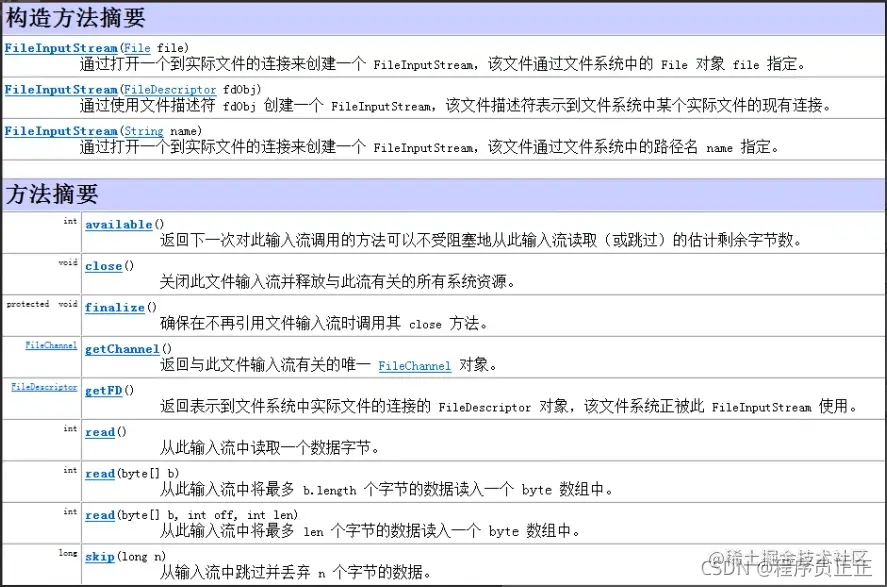Click the constructor description mentioning 文件描述符 fdObj
Image resolution: width=887 pixels, height=587 pixels.
[456, 105]
